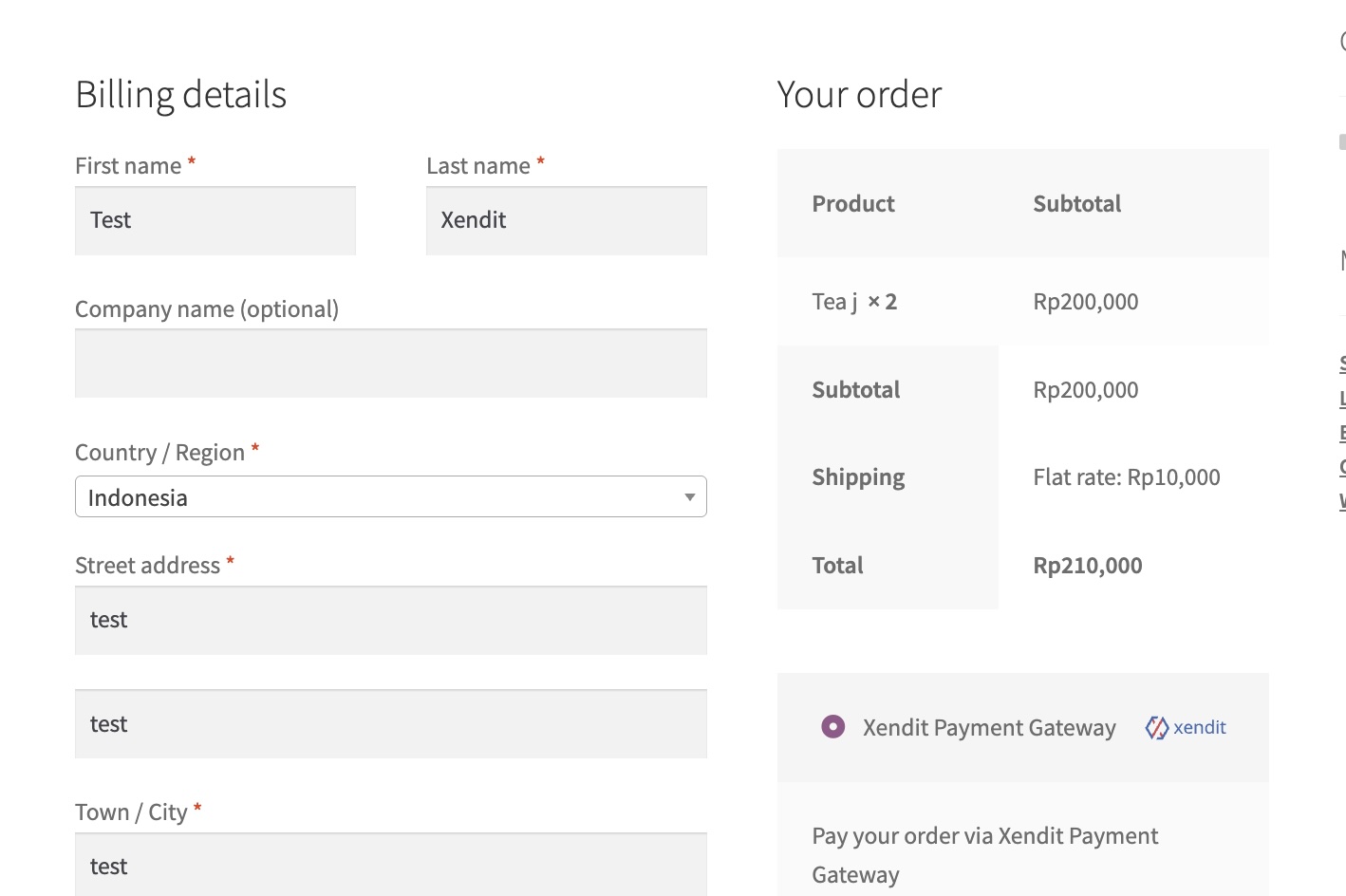This screenshot has width=1346, height=896.
Task: Click the Town / City input field
Action: pos(389,865)
